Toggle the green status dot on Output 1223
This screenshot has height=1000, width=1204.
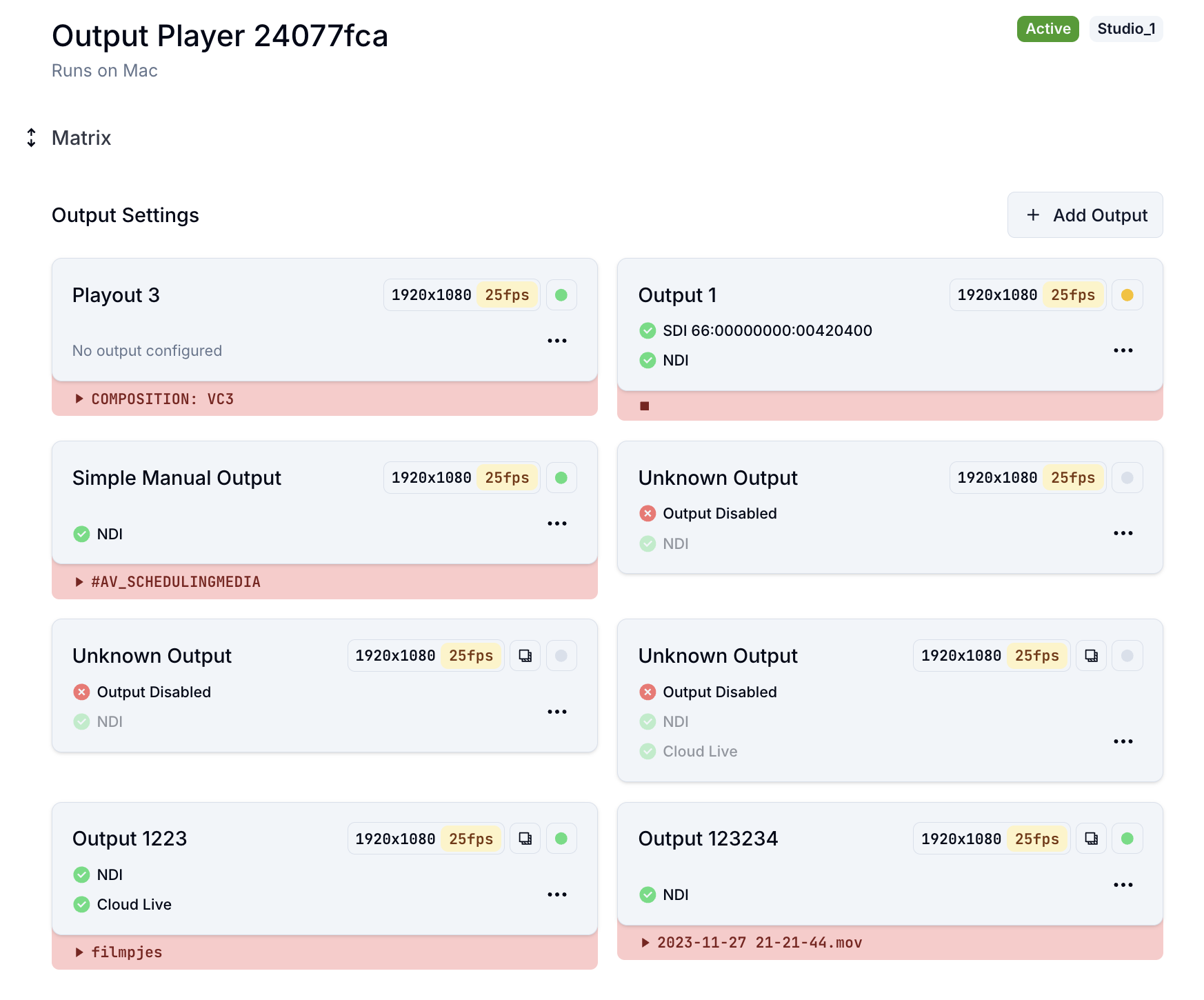coord(561,839)
